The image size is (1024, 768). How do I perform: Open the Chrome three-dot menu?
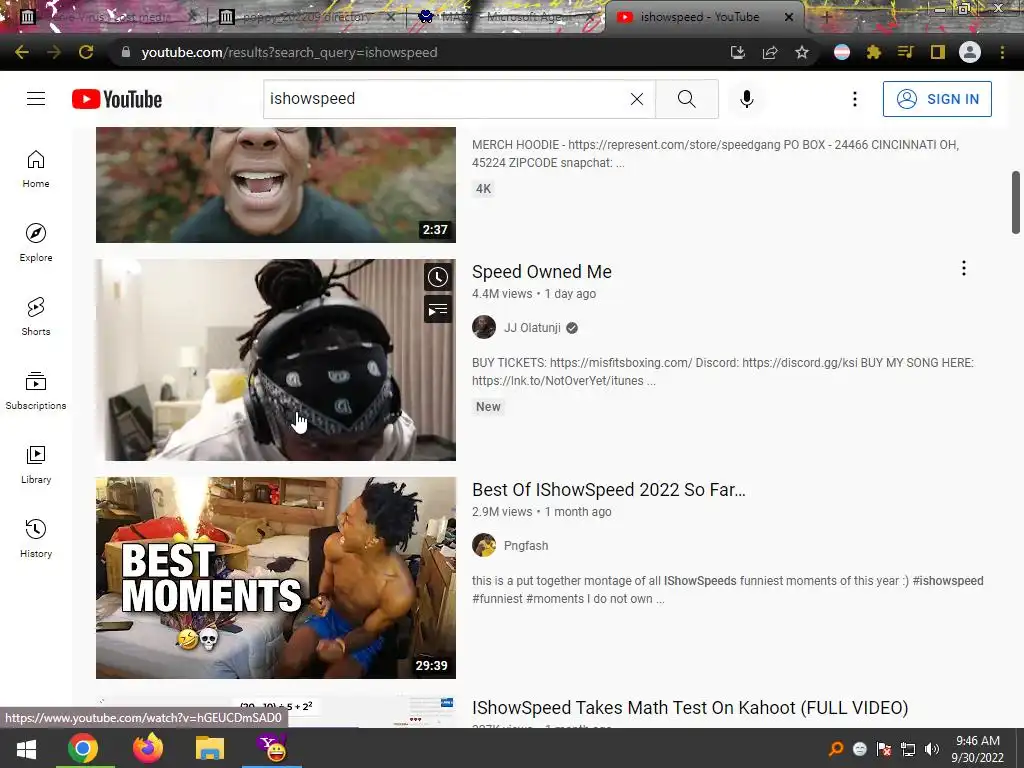click(x=1002, y=52)
